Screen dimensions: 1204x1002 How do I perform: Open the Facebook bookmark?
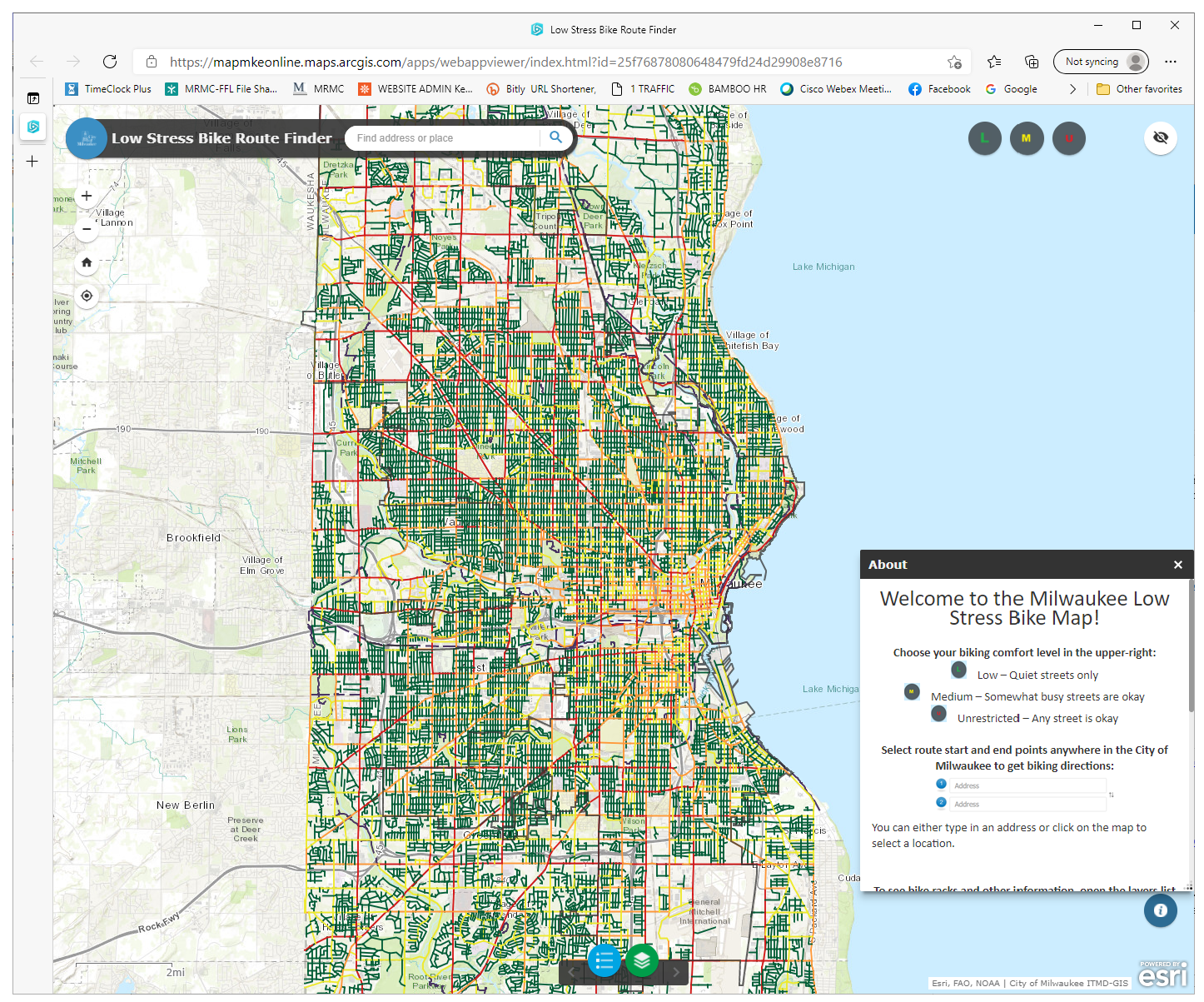(939, 89)
